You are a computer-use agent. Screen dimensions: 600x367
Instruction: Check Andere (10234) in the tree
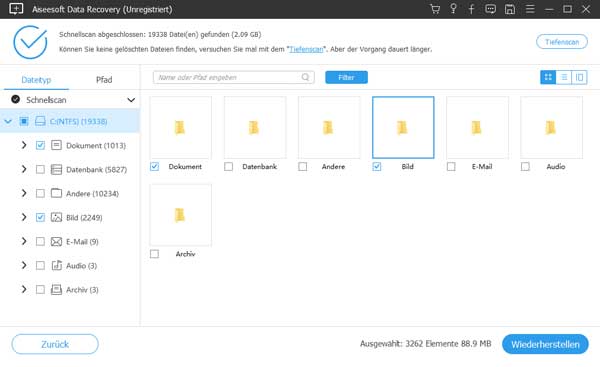click(40, 193)
